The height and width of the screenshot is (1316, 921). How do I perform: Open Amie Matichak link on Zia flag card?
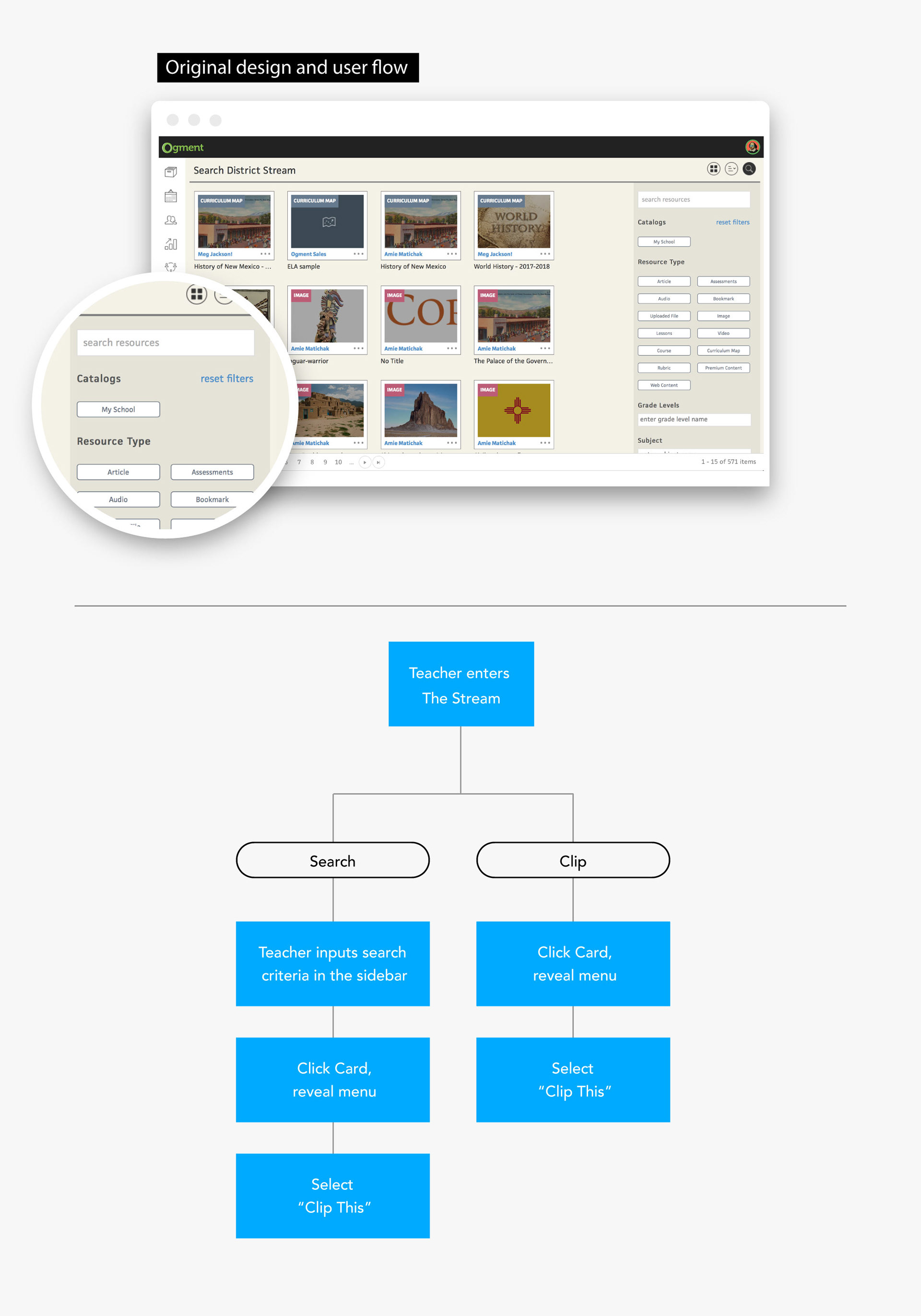click(496, 443)
